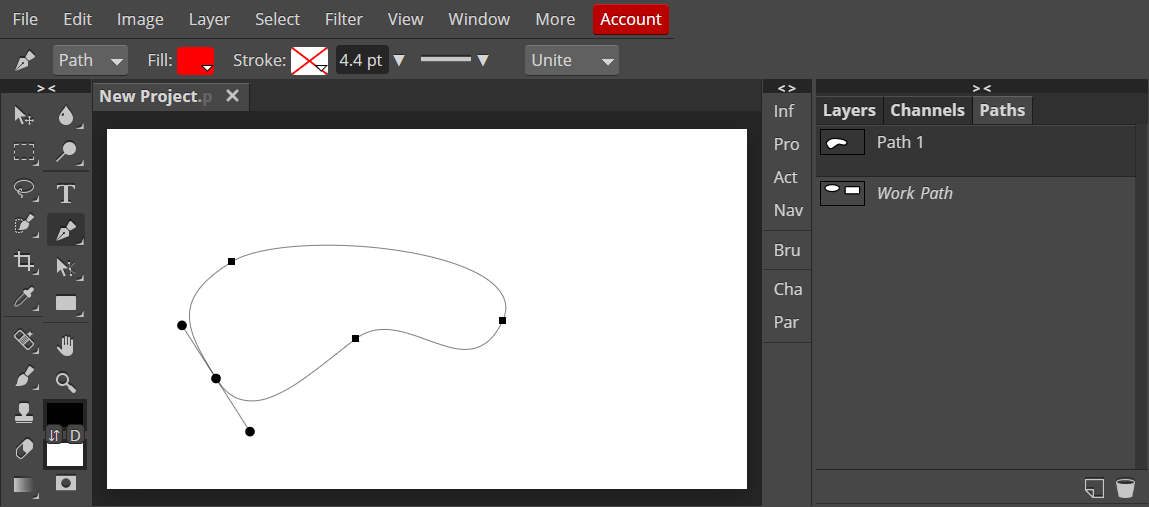Screen dimensions: 1149x507
Task: Select the Type tool
Action: point(67,193)
